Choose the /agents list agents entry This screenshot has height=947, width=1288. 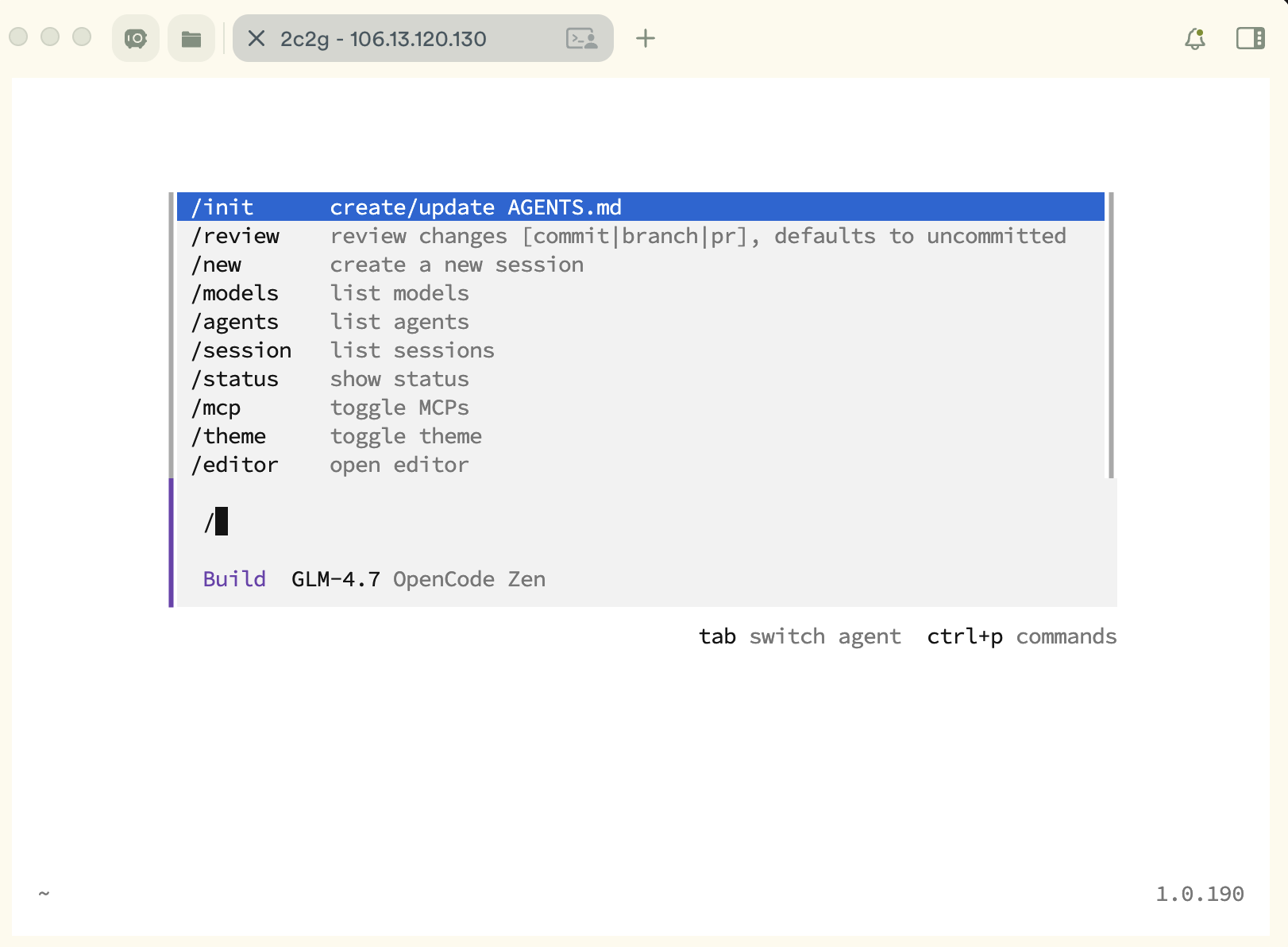(x=235, y=322)
